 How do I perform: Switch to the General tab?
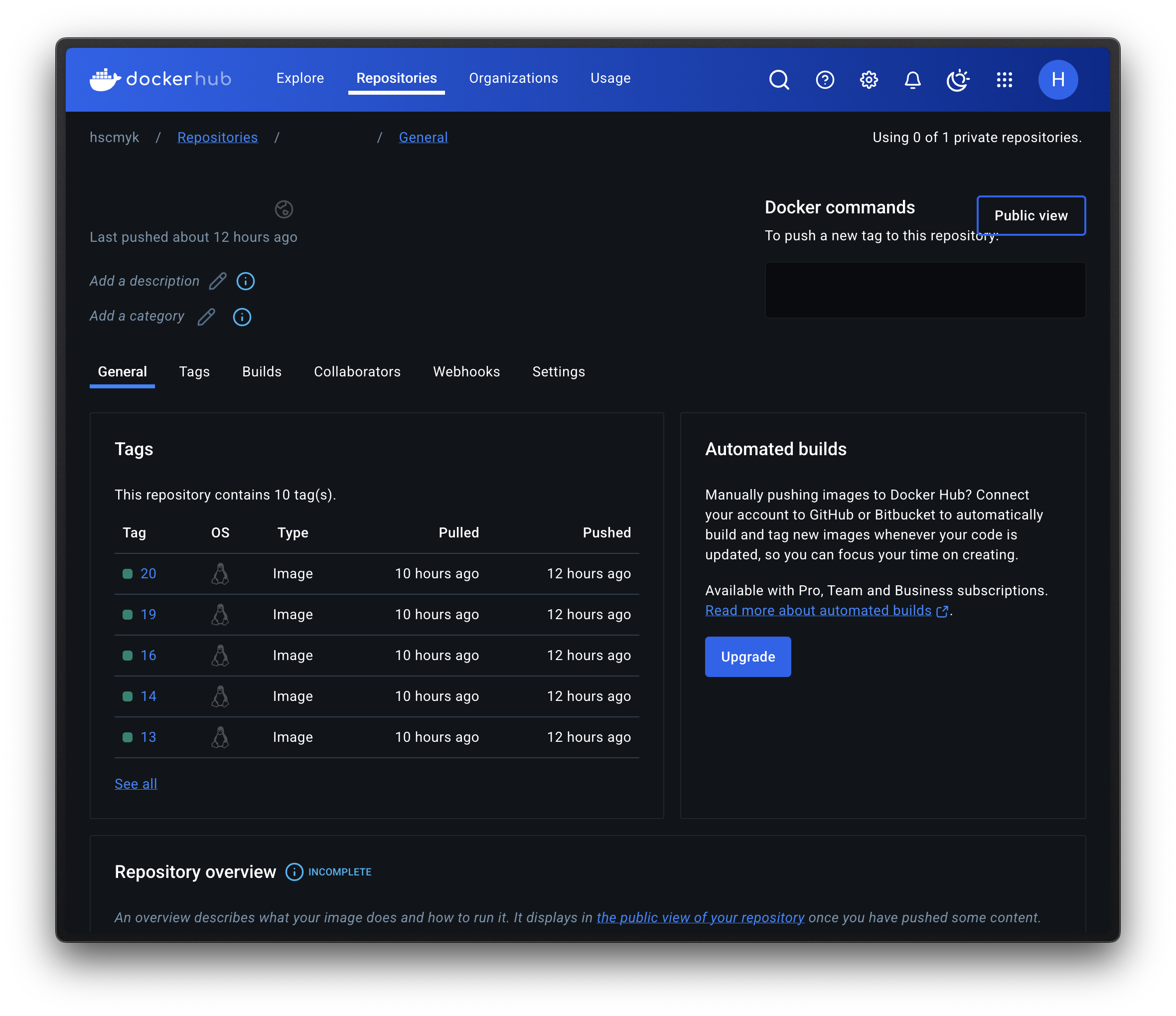(x=123, y=371)
